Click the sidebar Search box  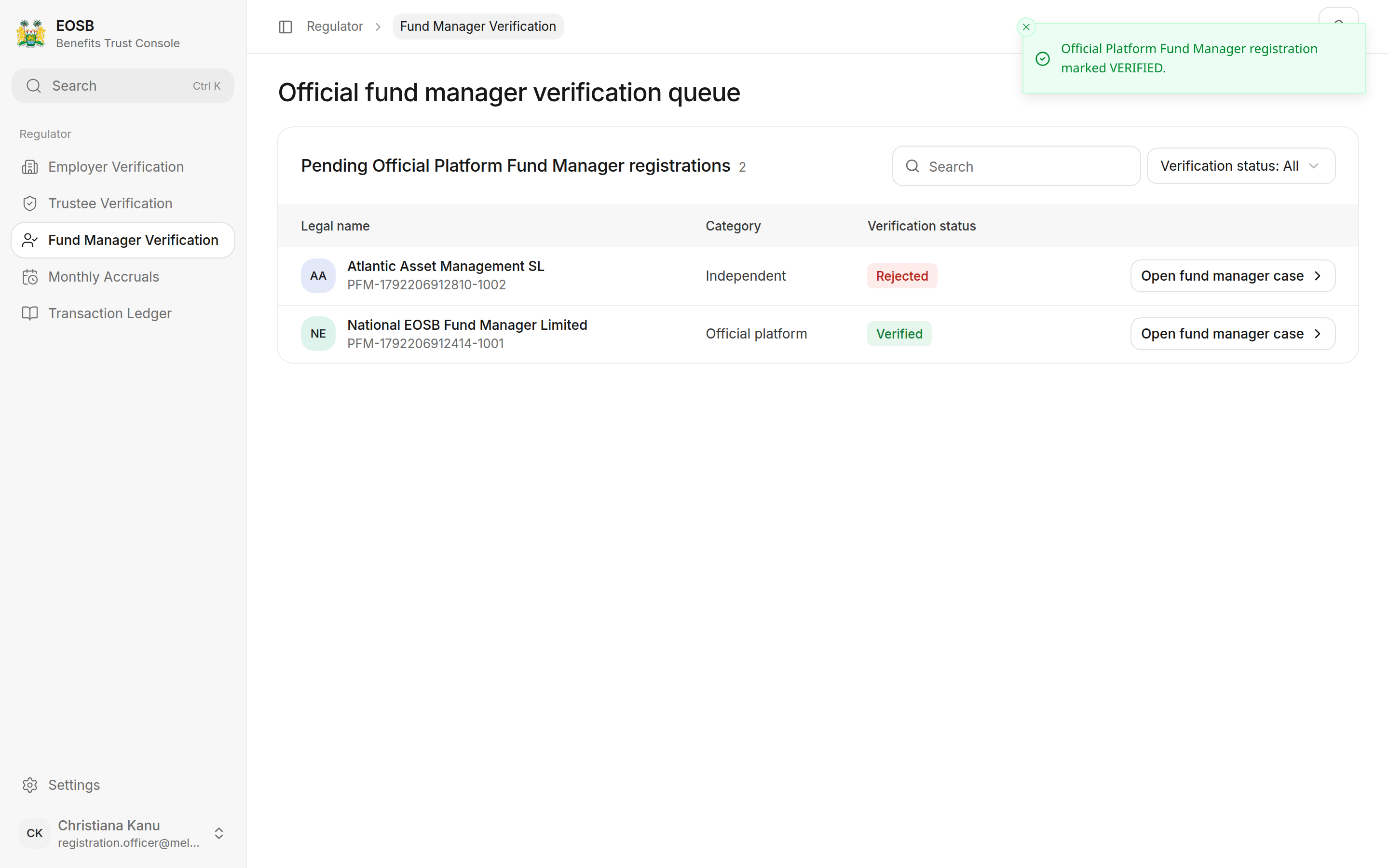123,86
